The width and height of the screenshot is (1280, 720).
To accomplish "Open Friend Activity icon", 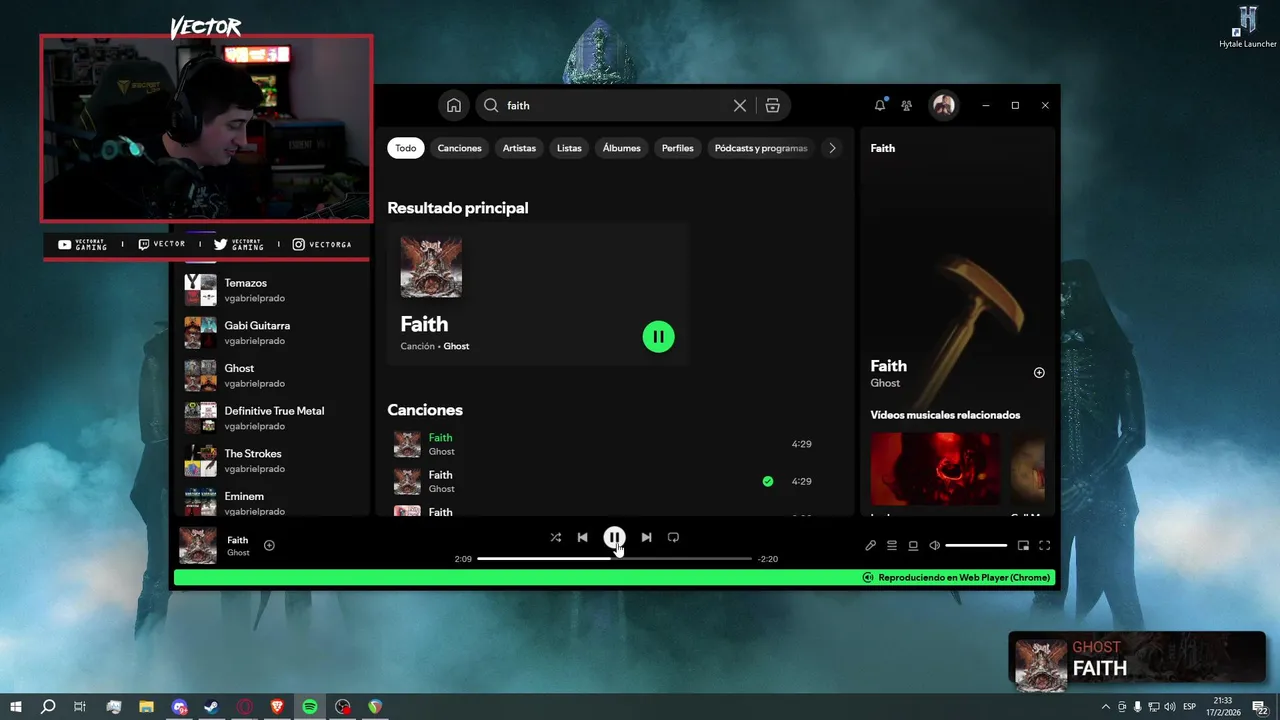I will (907, 105).
